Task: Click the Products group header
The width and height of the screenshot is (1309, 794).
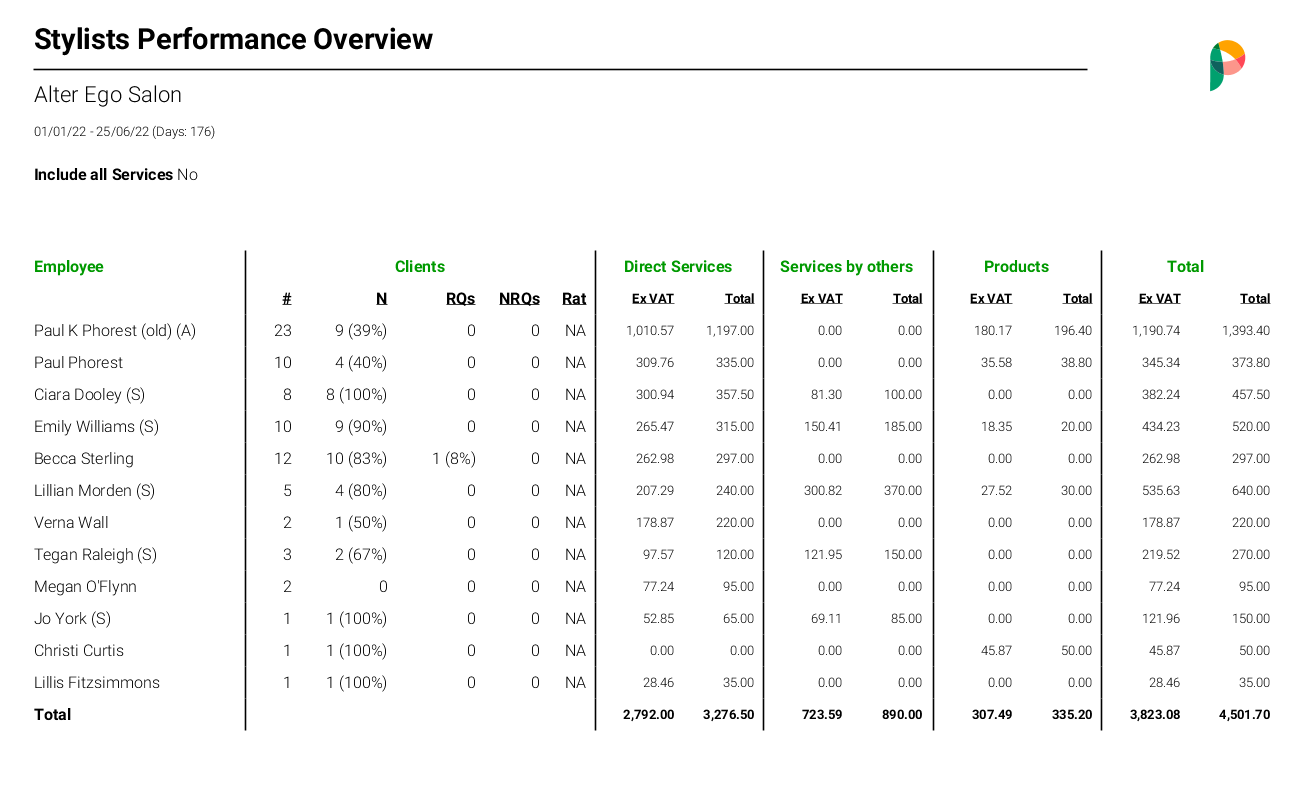Action: 1016,267
